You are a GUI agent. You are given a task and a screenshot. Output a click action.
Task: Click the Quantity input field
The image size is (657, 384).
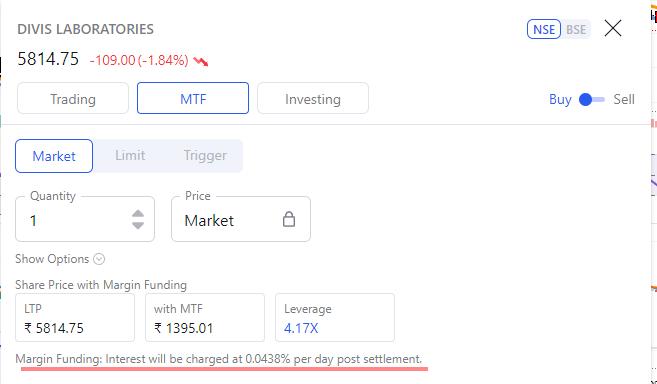click(x=85, y=219)
